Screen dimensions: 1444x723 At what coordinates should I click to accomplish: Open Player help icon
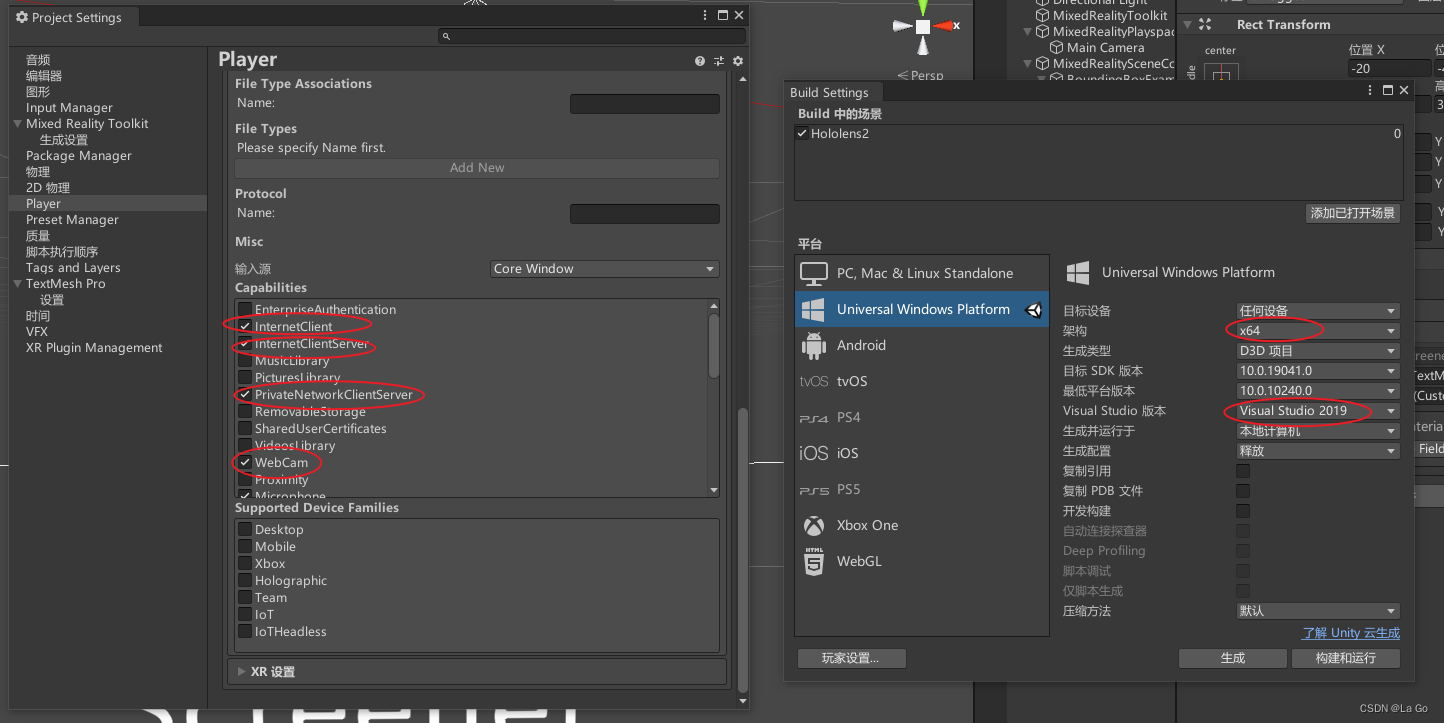(700, 61)
